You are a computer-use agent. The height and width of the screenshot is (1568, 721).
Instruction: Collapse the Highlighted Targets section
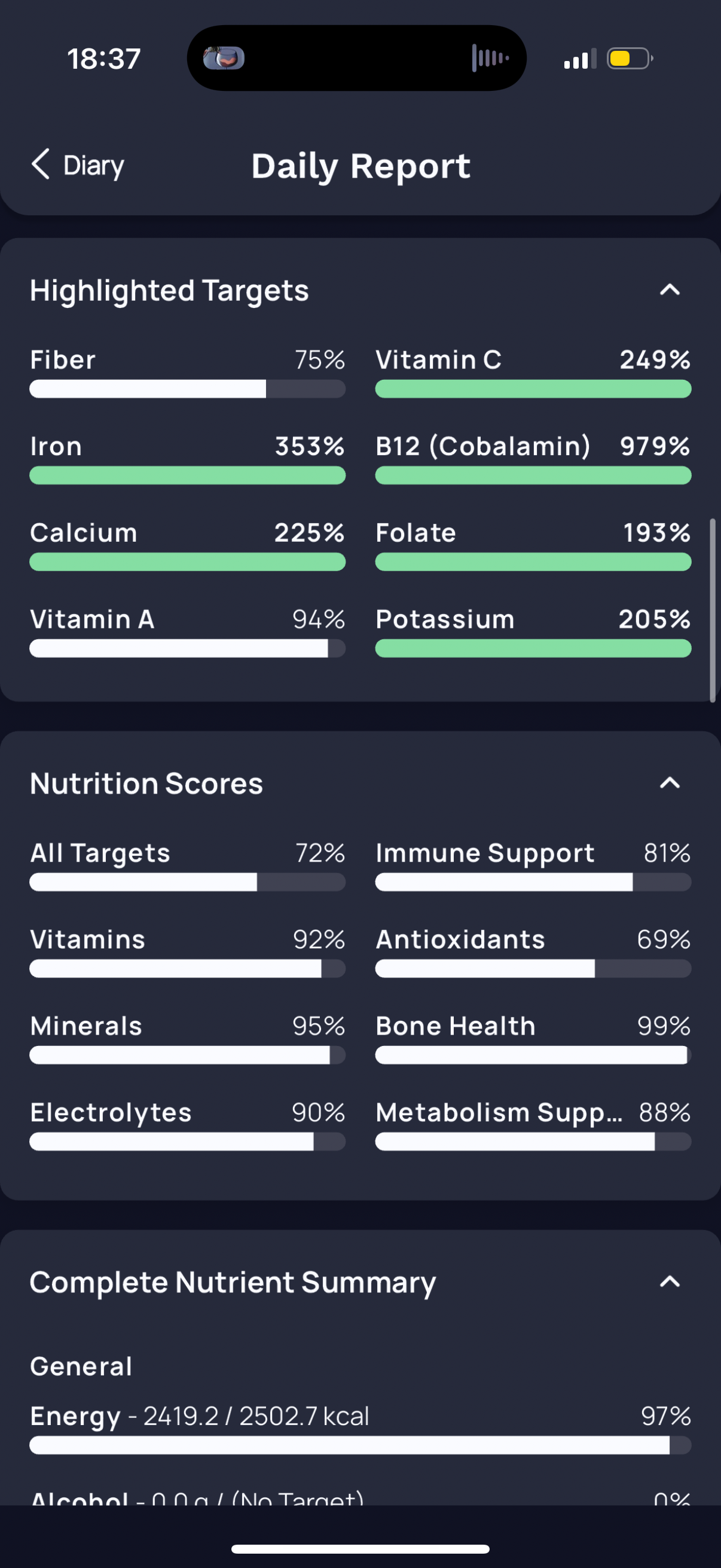670,289
